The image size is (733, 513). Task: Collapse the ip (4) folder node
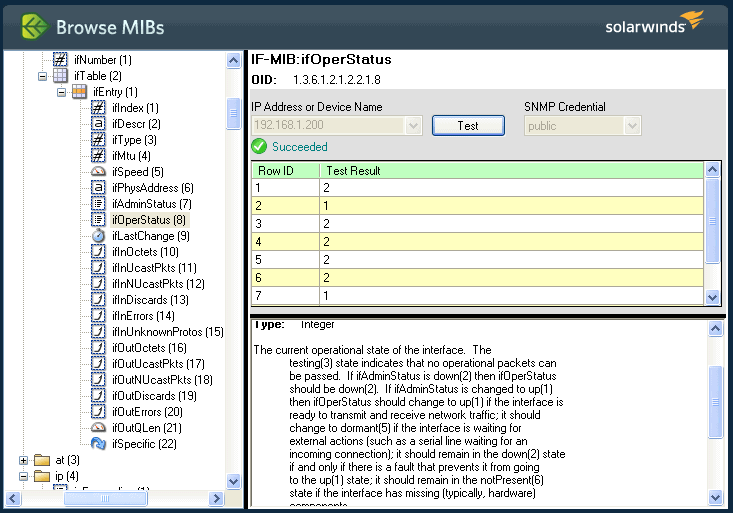click(23, 476)
